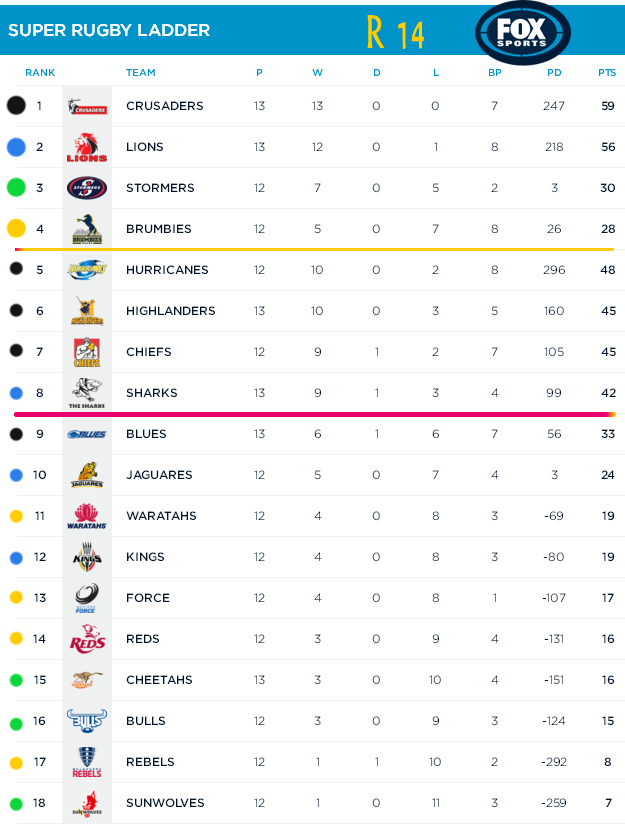This screenshot has height=829, width=625.
Task: Click the Sunwolves team logo
Action: tap(87, 803)
